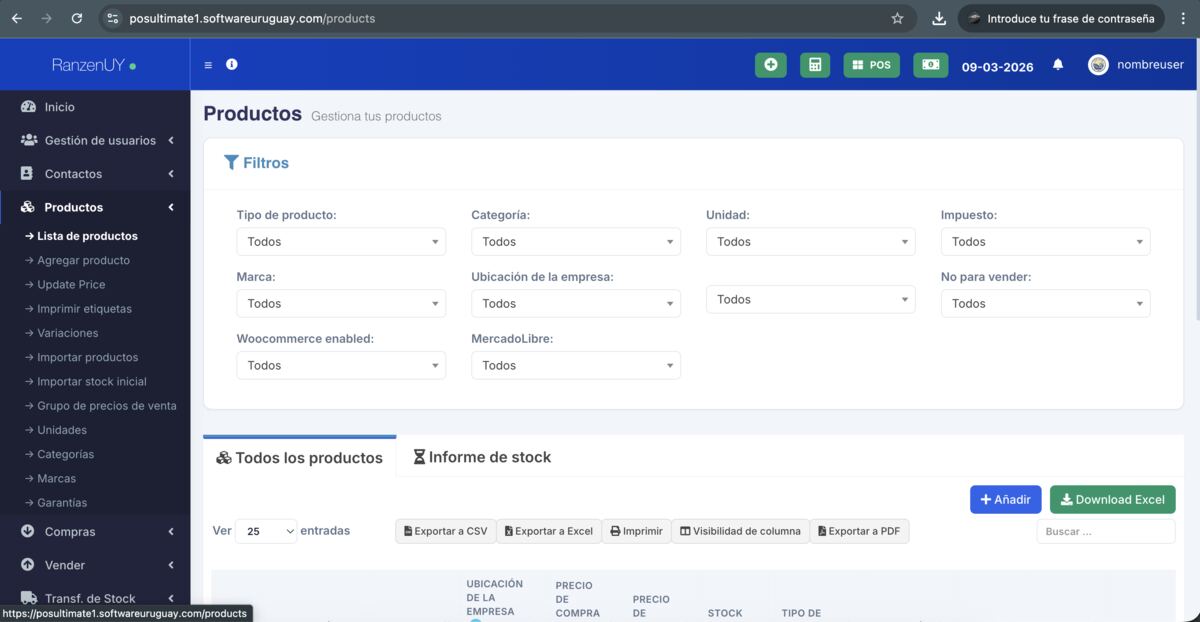Image resolution: width=1200 pixels, height=622 pixels.
Task: Open the quick-add plus icon
Action: tap(770, 63)
